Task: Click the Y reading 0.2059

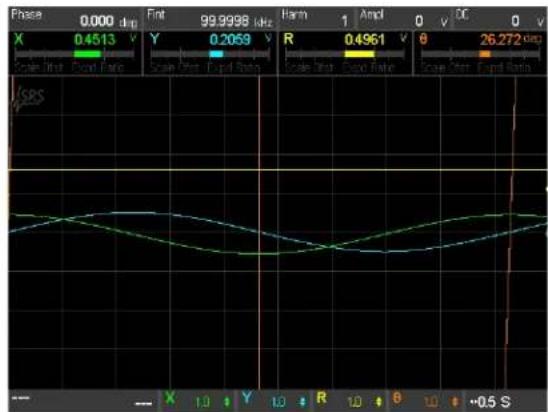Action: [x=230, y=39]
